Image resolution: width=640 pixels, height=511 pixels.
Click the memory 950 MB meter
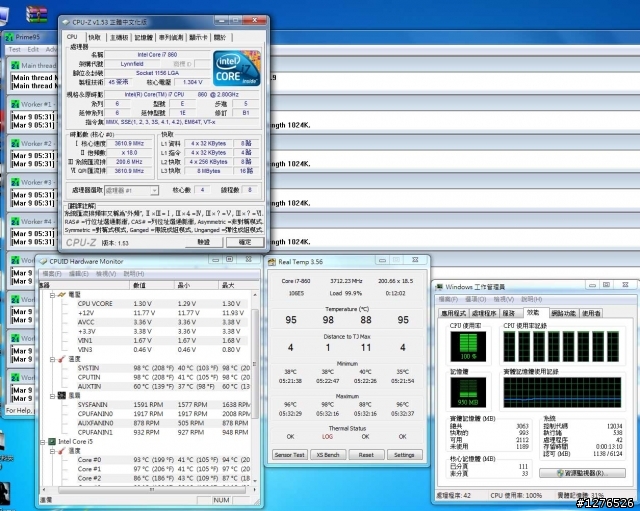click(x=468, y=392)
